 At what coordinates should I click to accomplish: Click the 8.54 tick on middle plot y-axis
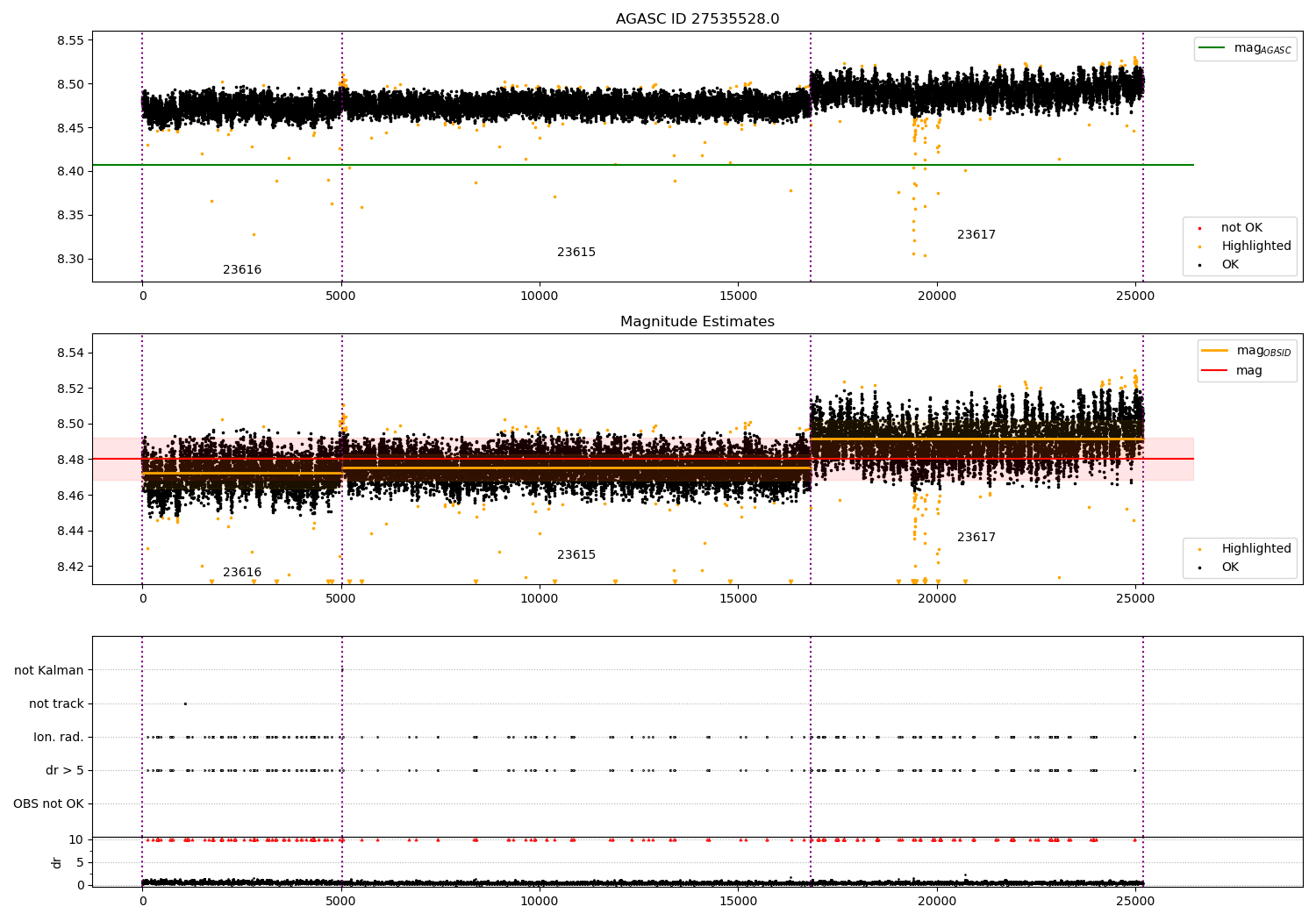pos(69,353)
